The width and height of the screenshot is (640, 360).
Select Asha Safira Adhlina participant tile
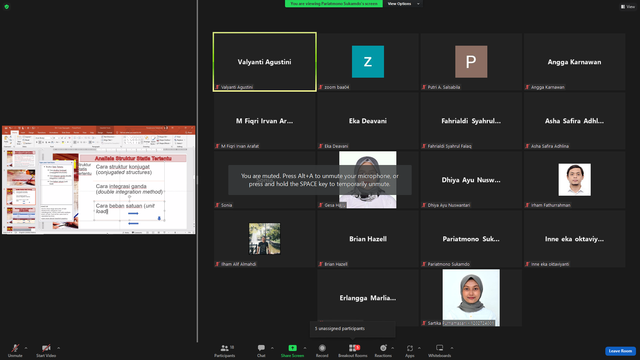point(574,121)
